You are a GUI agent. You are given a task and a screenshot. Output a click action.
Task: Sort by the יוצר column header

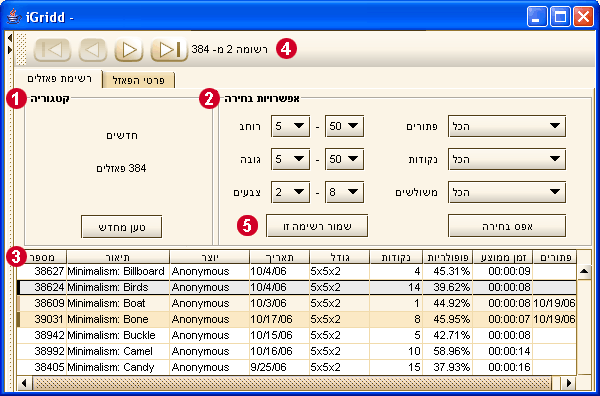tap(209, 257)
